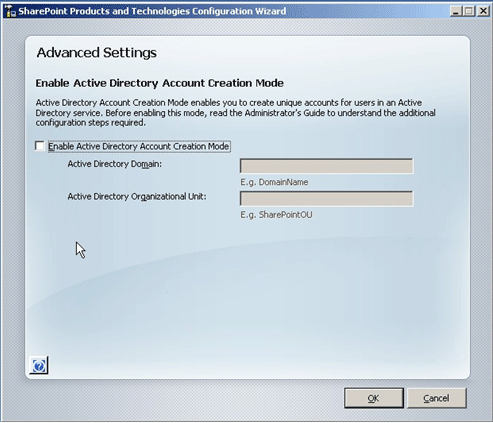Click the bold 'Enable Active Directory Account Creation Mode' subheading
This screenshot has height=423, width=493.
coord(160,83)
